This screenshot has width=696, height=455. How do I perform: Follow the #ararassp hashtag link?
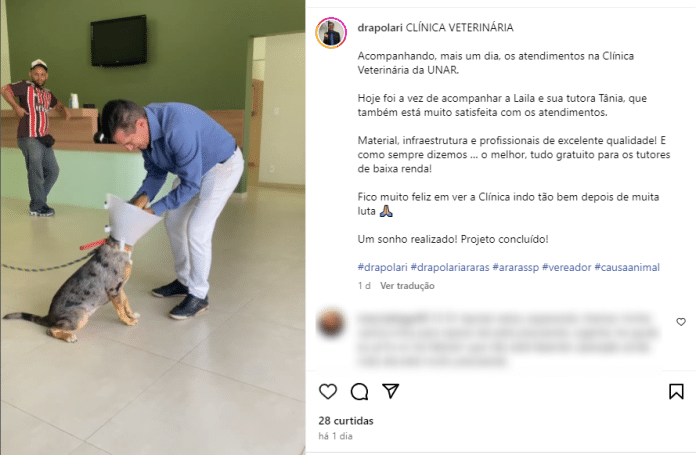(x=515, y=267)
